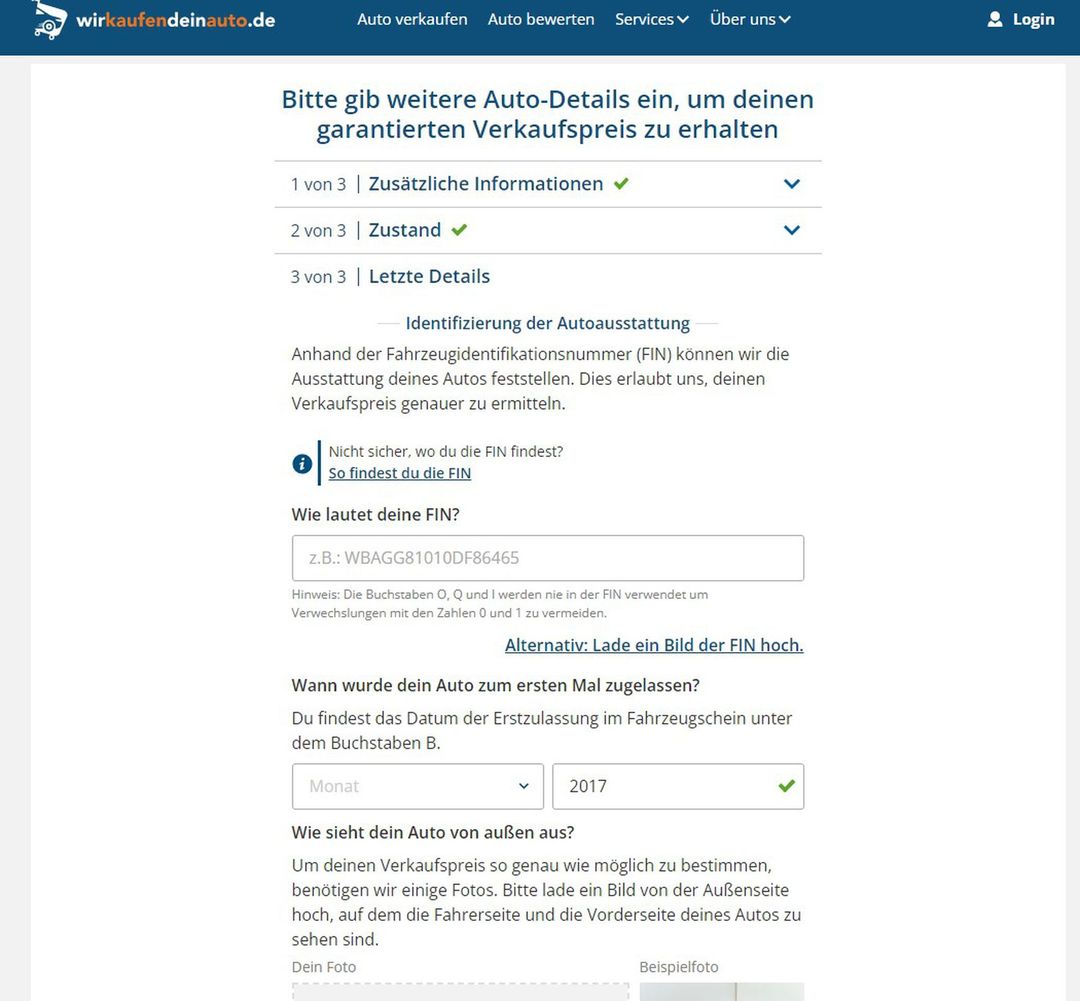This screenshot has width=1080, height=1001.
Task: Click the green checkmark next to Zustand
Action: (x=459, y=229)
